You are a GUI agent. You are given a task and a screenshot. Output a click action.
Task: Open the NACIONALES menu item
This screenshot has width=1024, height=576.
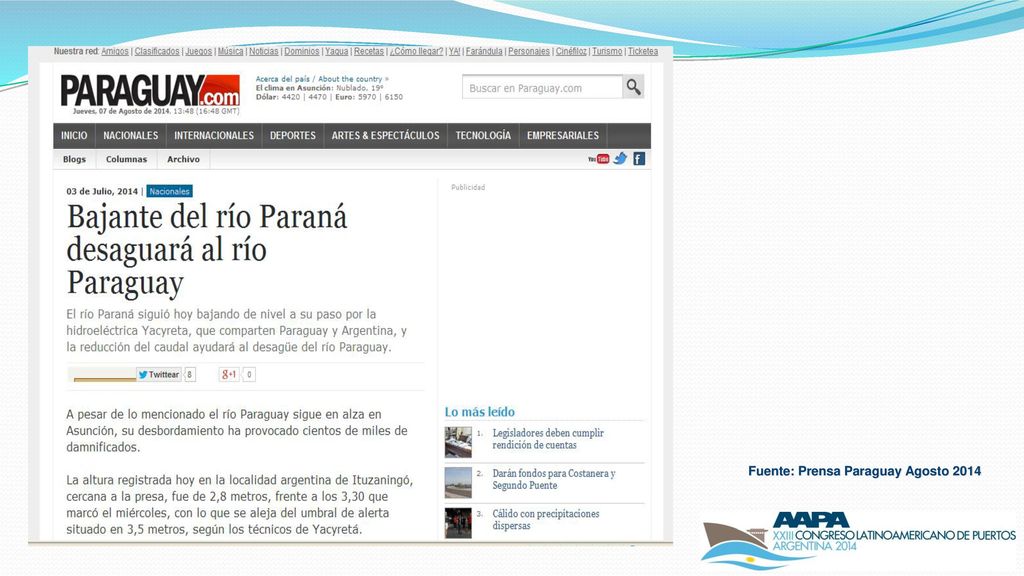131,135
